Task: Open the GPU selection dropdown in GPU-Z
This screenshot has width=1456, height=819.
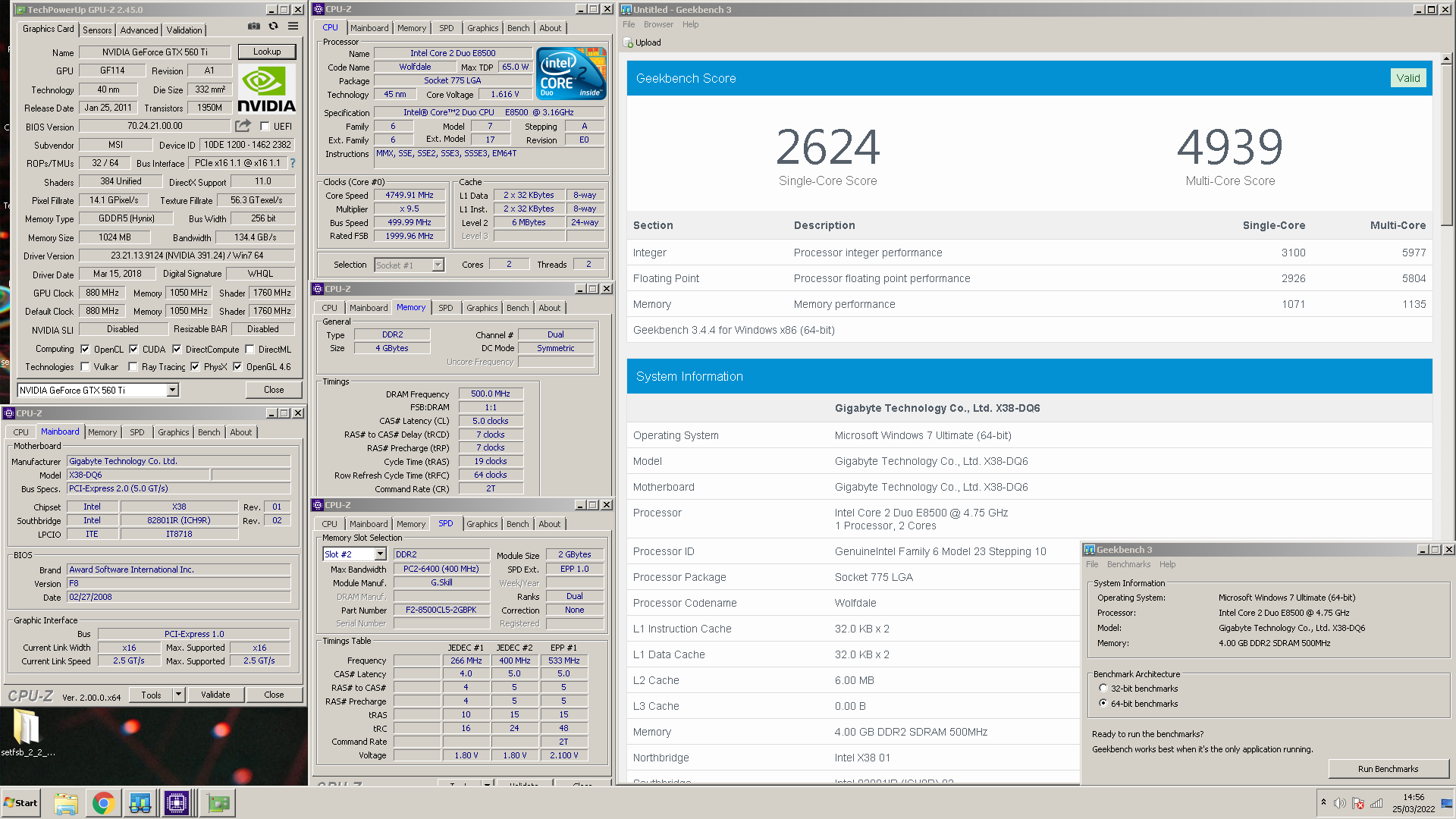Action: 173,390
